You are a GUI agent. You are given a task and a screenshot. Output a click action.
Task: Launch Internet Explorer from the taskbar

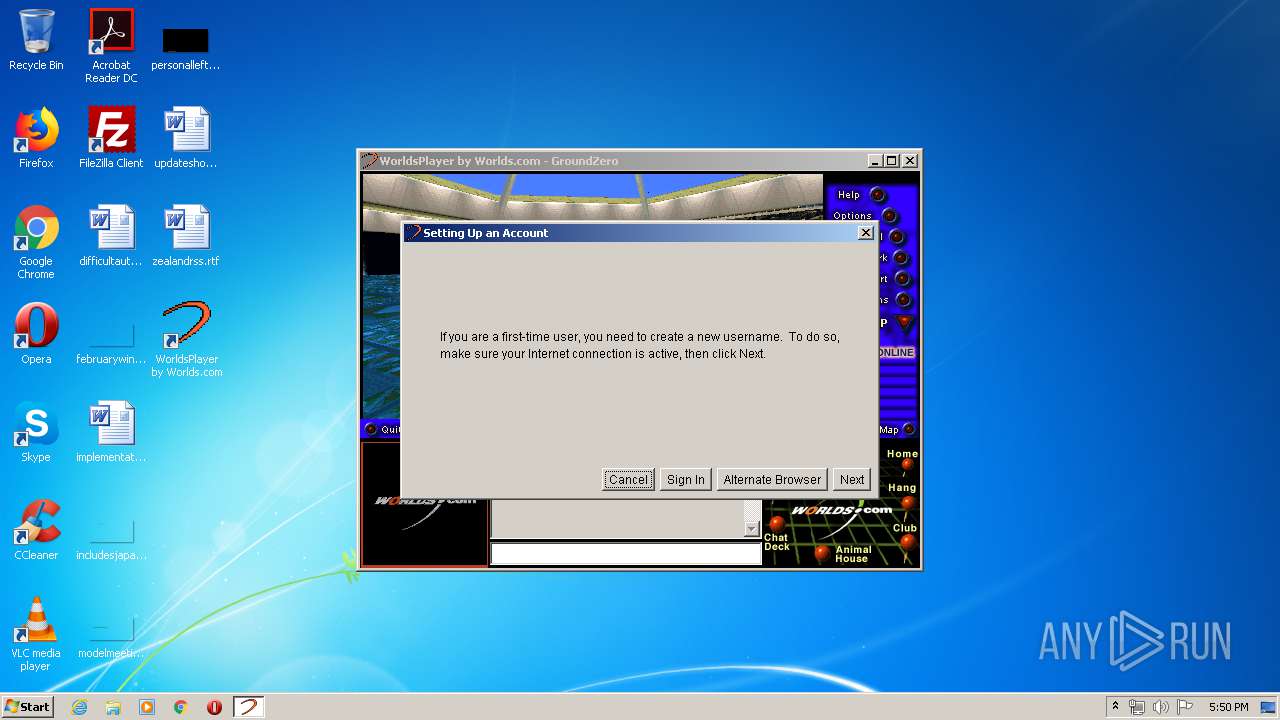79,707
